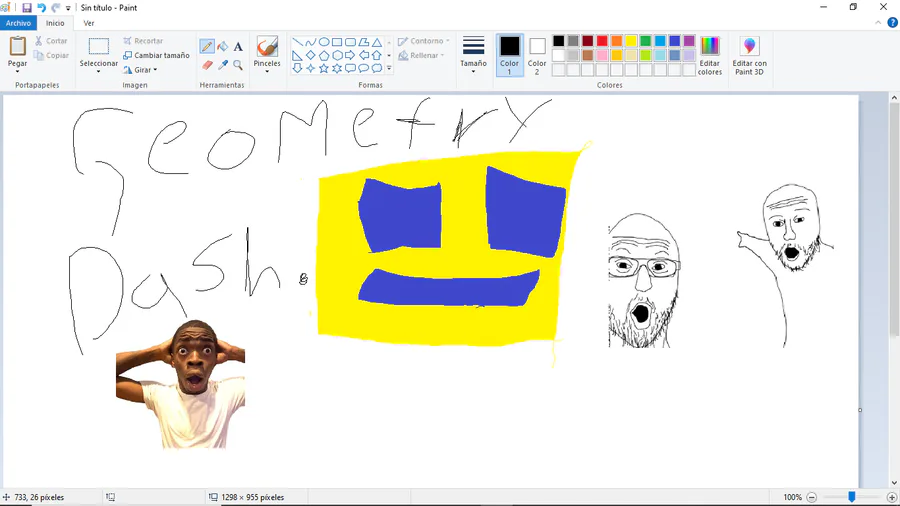Click the Undo arrow in title bar
The width and height of the screenshot is (900, 506).
(41, 7)
